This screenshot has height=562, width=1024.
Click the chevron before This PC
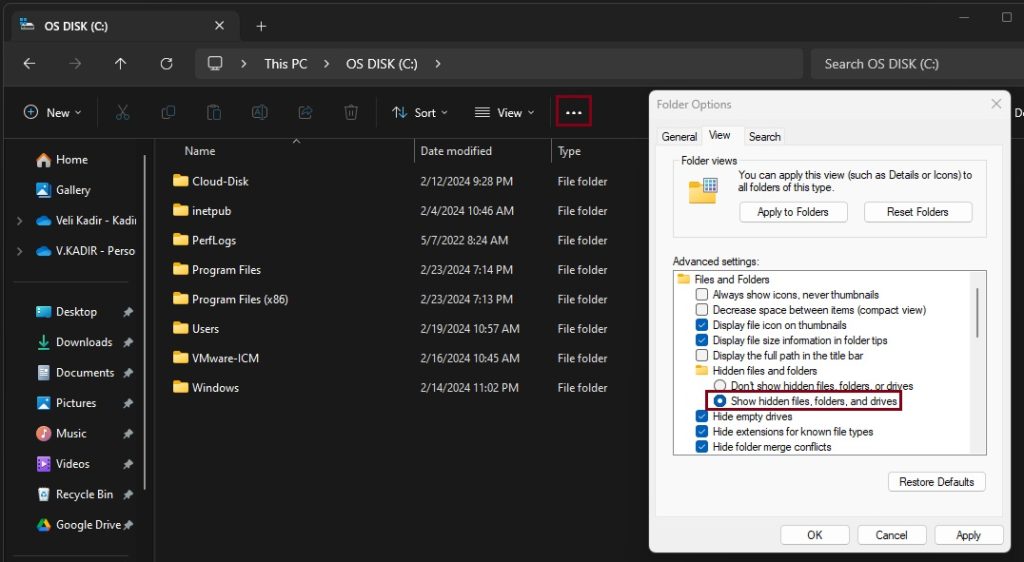click(x=244, y=63)
